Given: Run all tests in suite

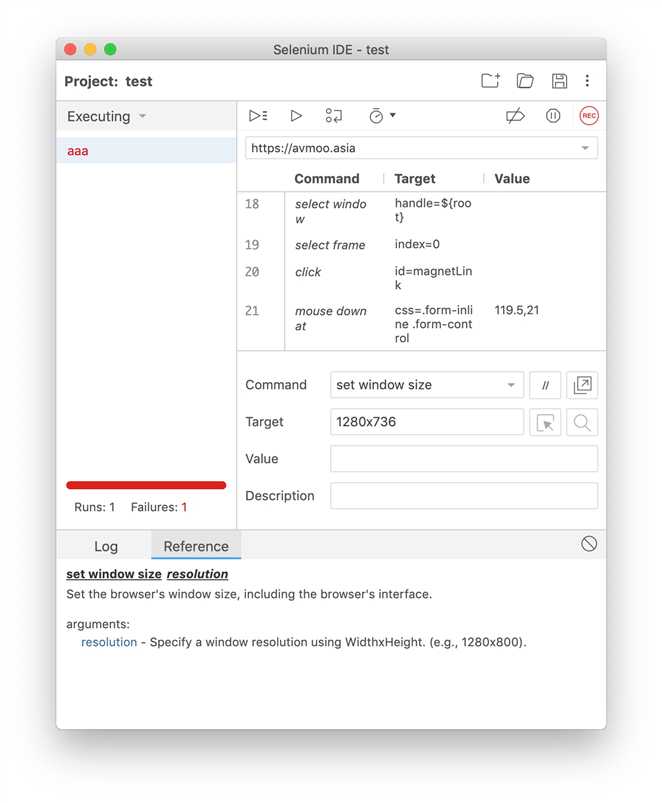Looking at the screenshot, I should click(258, 116).
